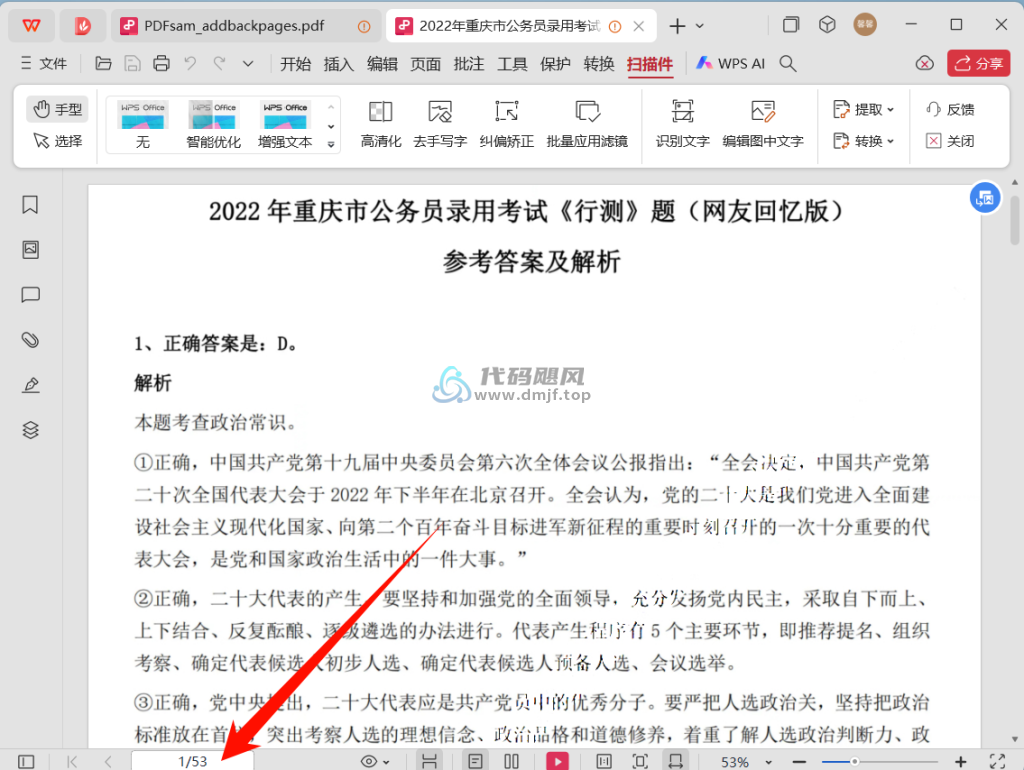Open the 开始 ribbon tab

pyautogui.click(x=295, y=64)
